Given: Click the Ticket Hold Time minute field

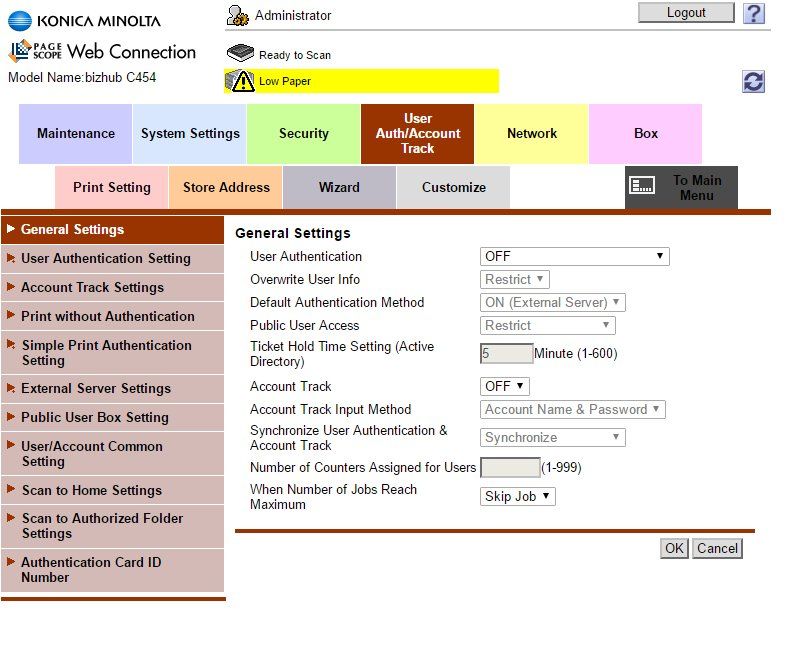Looking at the screenshot, I should click(507, 353).
